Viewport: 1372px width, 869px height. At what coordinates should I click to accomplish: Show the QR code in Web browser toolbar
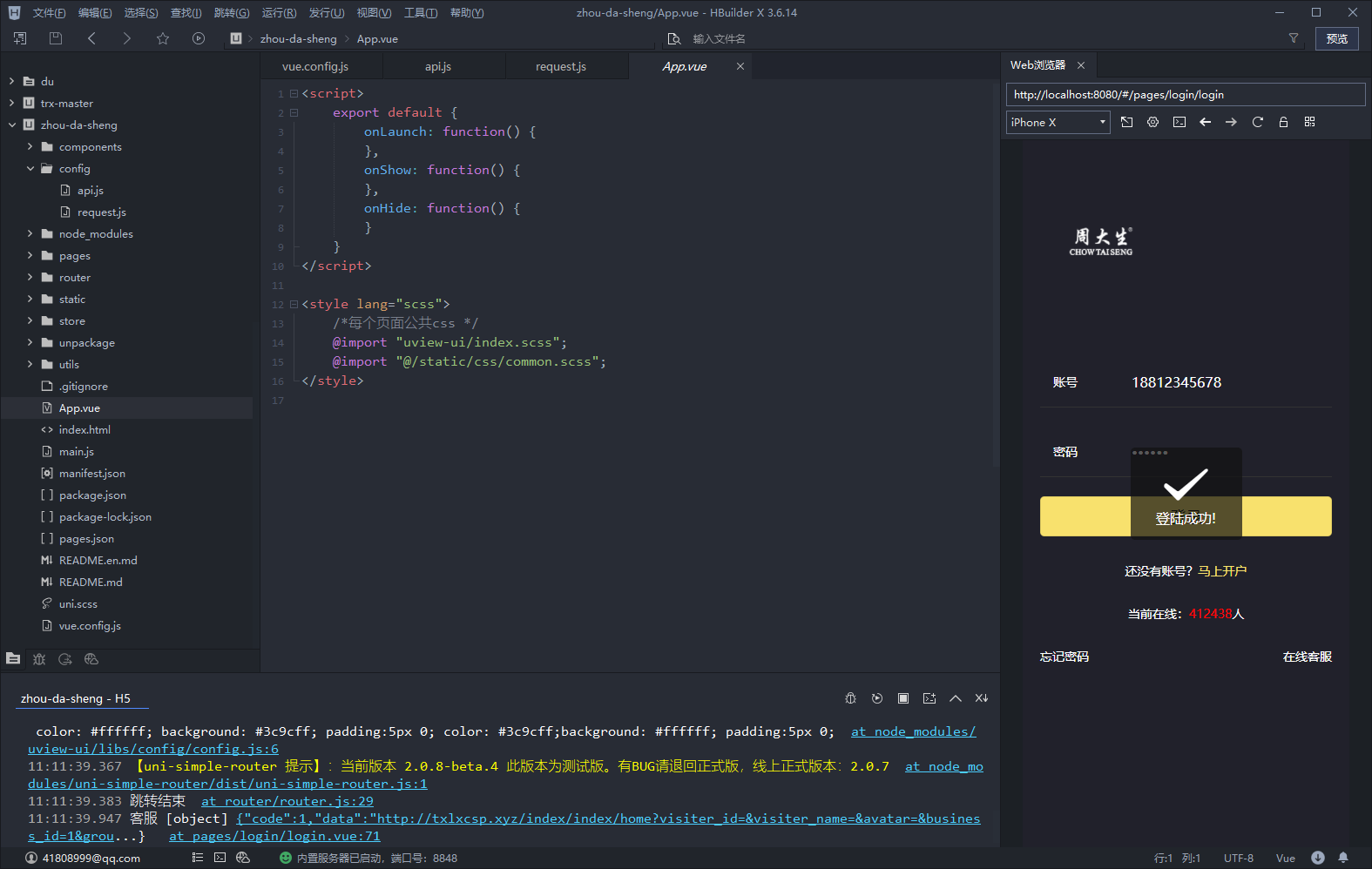click(x=1309, y=122)
